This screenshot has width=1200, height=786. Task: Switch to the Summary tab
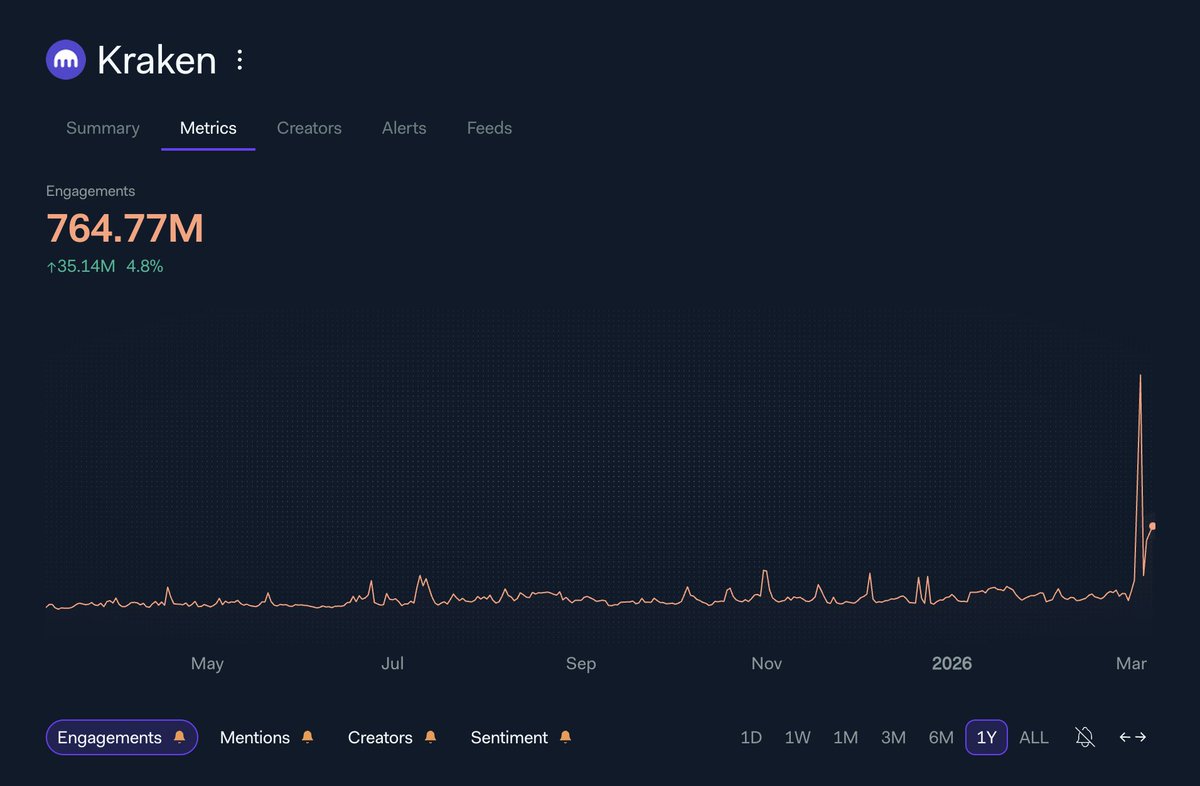[x=102, y=128]
